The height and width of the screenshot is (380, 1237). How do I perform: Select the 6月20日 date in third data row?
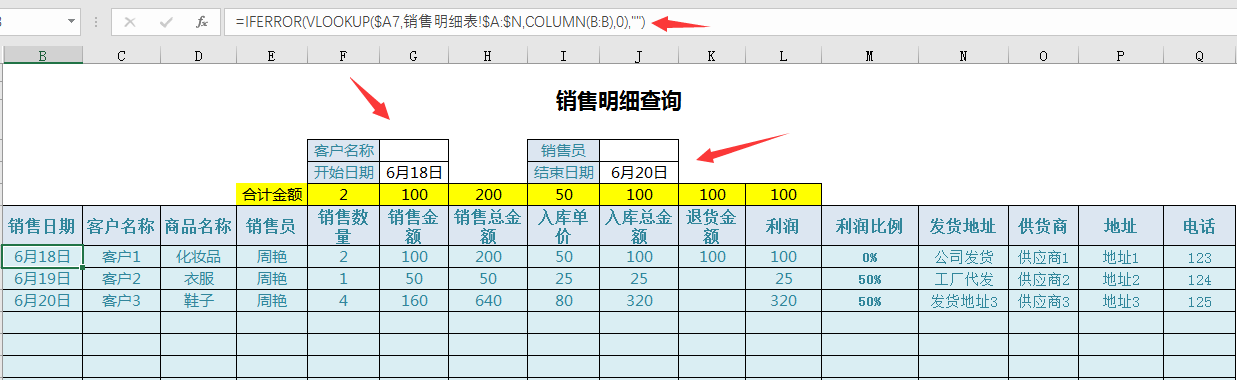pyautogui.click(x=42, y=300)
